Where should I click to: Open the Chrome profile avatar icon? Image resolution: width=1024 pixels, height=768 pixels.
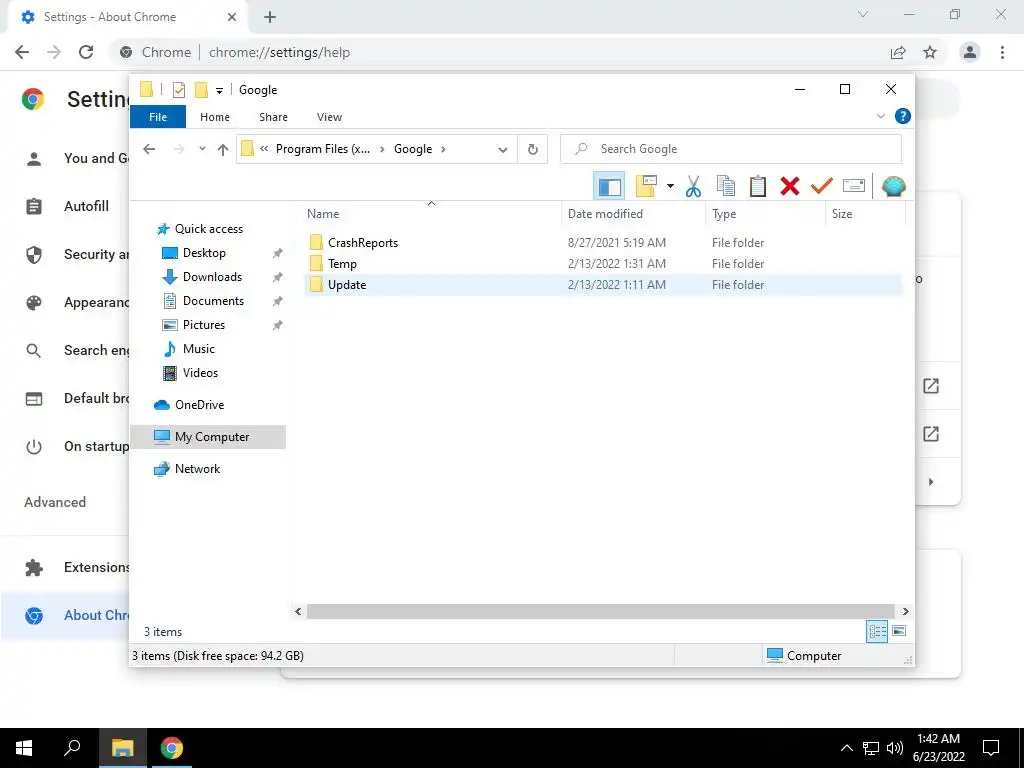tap(970, 52)
